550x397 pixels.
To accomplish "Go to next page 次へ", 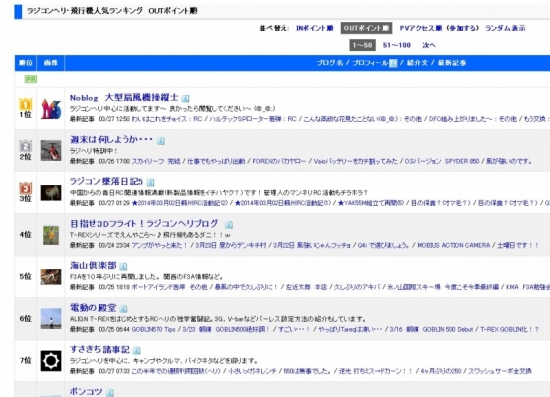I will tap(429, 45).
